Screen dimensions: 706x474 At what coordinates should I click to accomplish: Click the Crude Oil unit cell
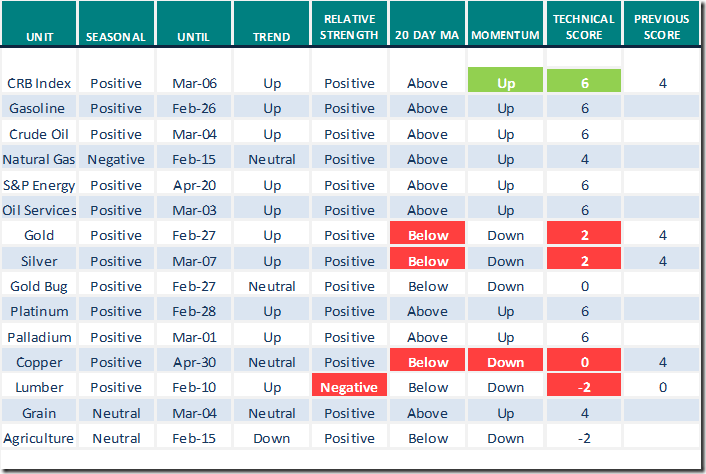coord(39,135)
